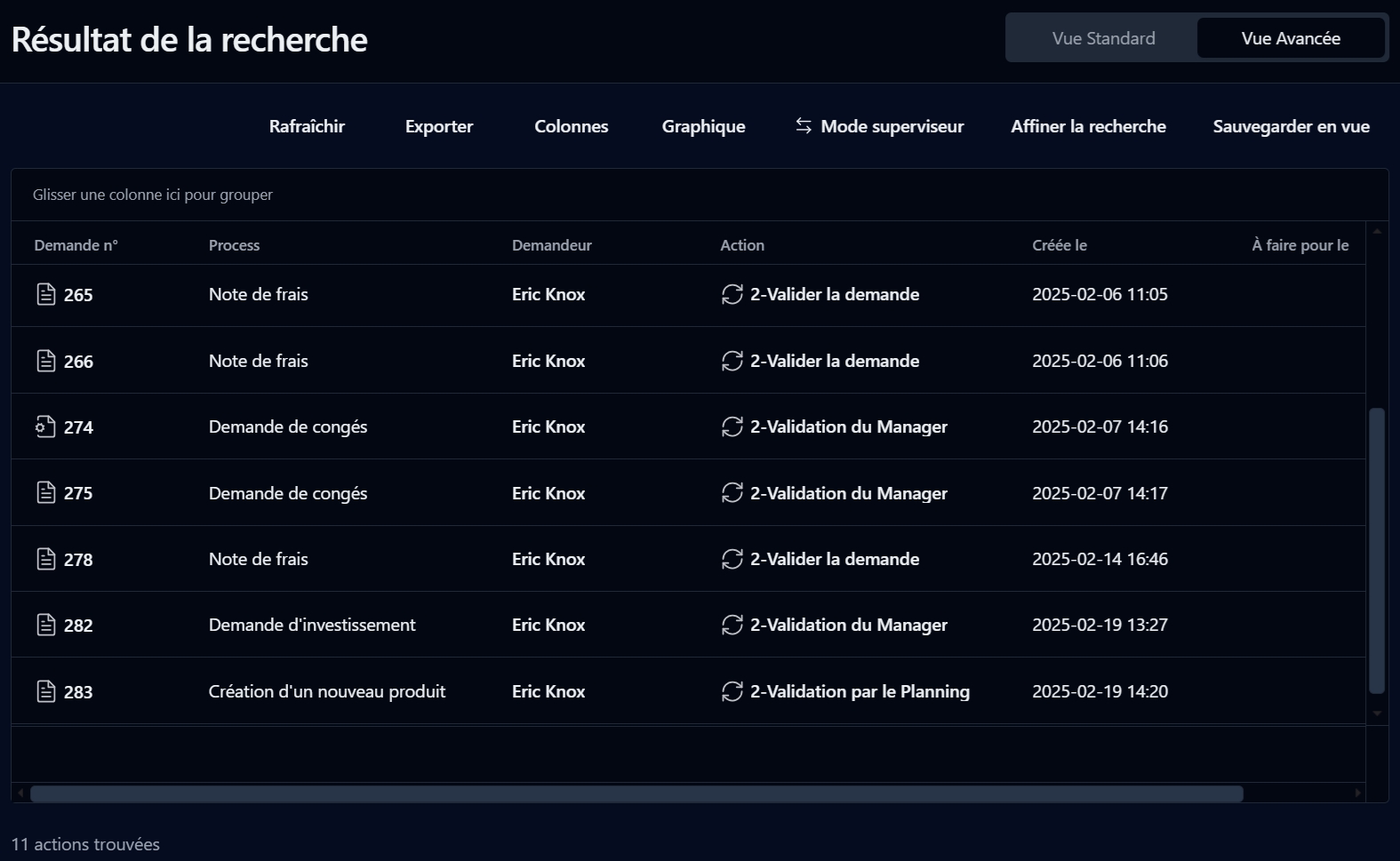
Task: Sort by the Process column header
Action: (x=234, y=245)
